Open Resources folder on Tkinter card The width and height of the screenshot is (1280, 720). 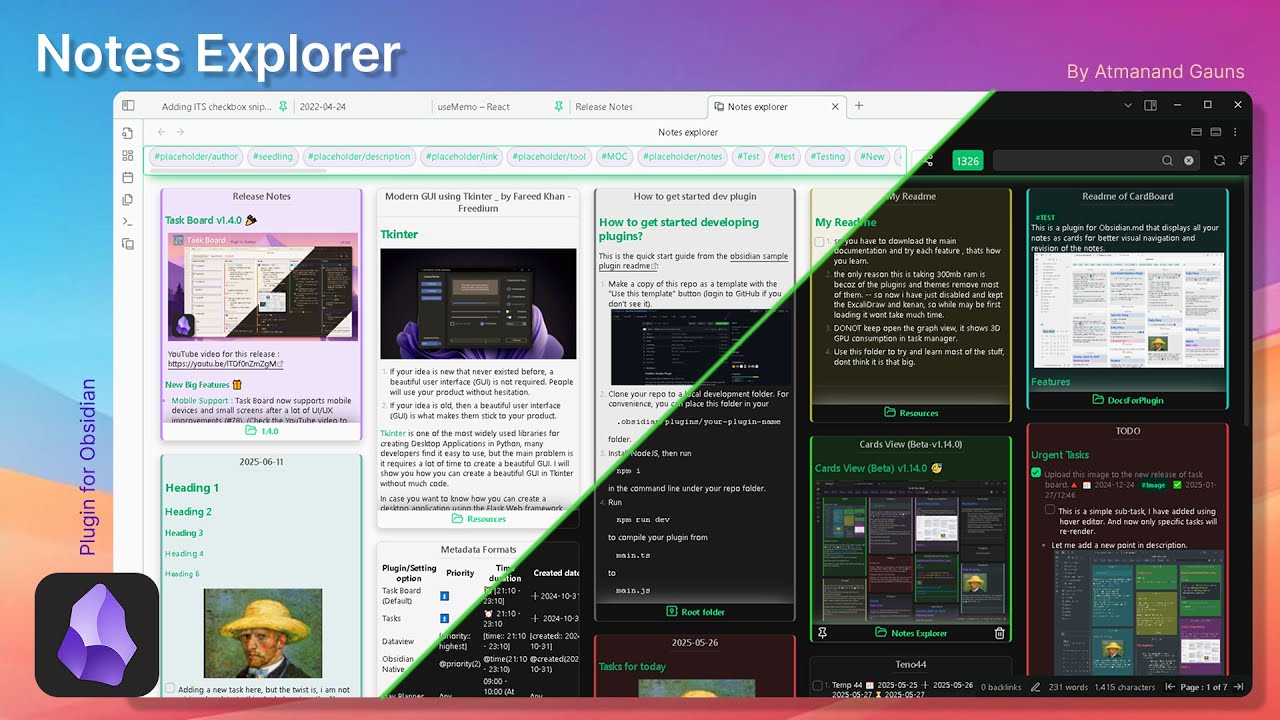pos(478,519)
